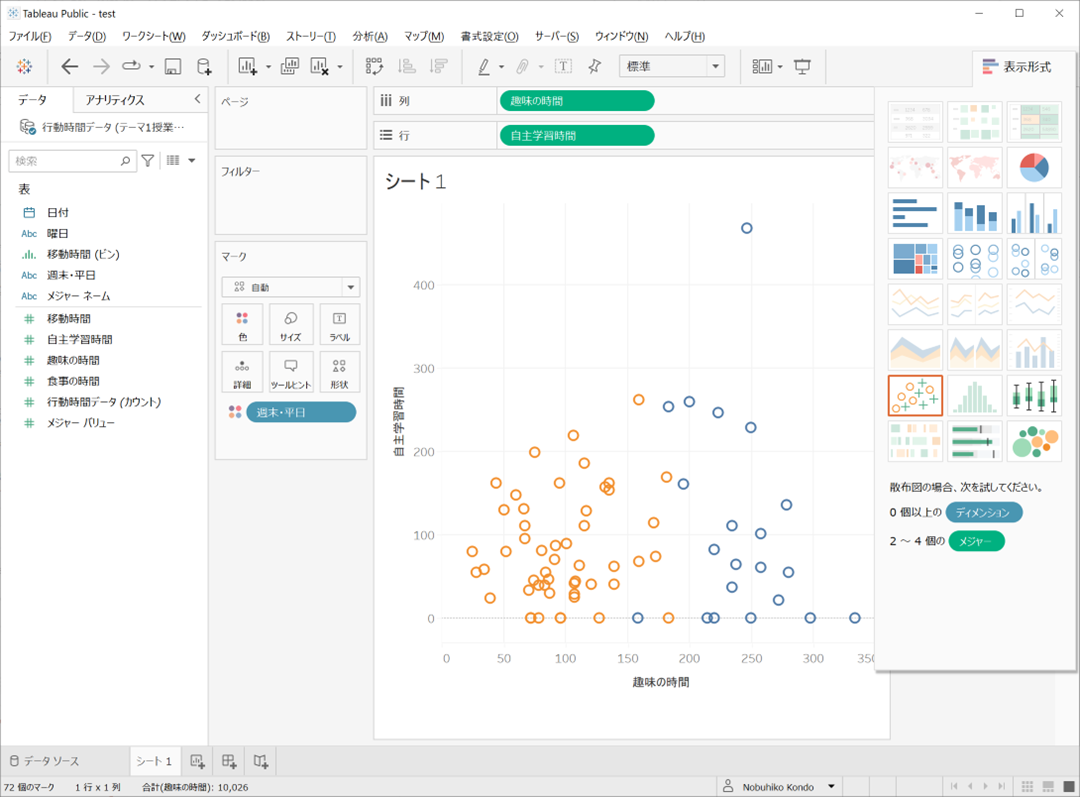Viewport: 1080px width, 797px height.
Task: Click the ラベル label marks button
Action: click(339, 324)
